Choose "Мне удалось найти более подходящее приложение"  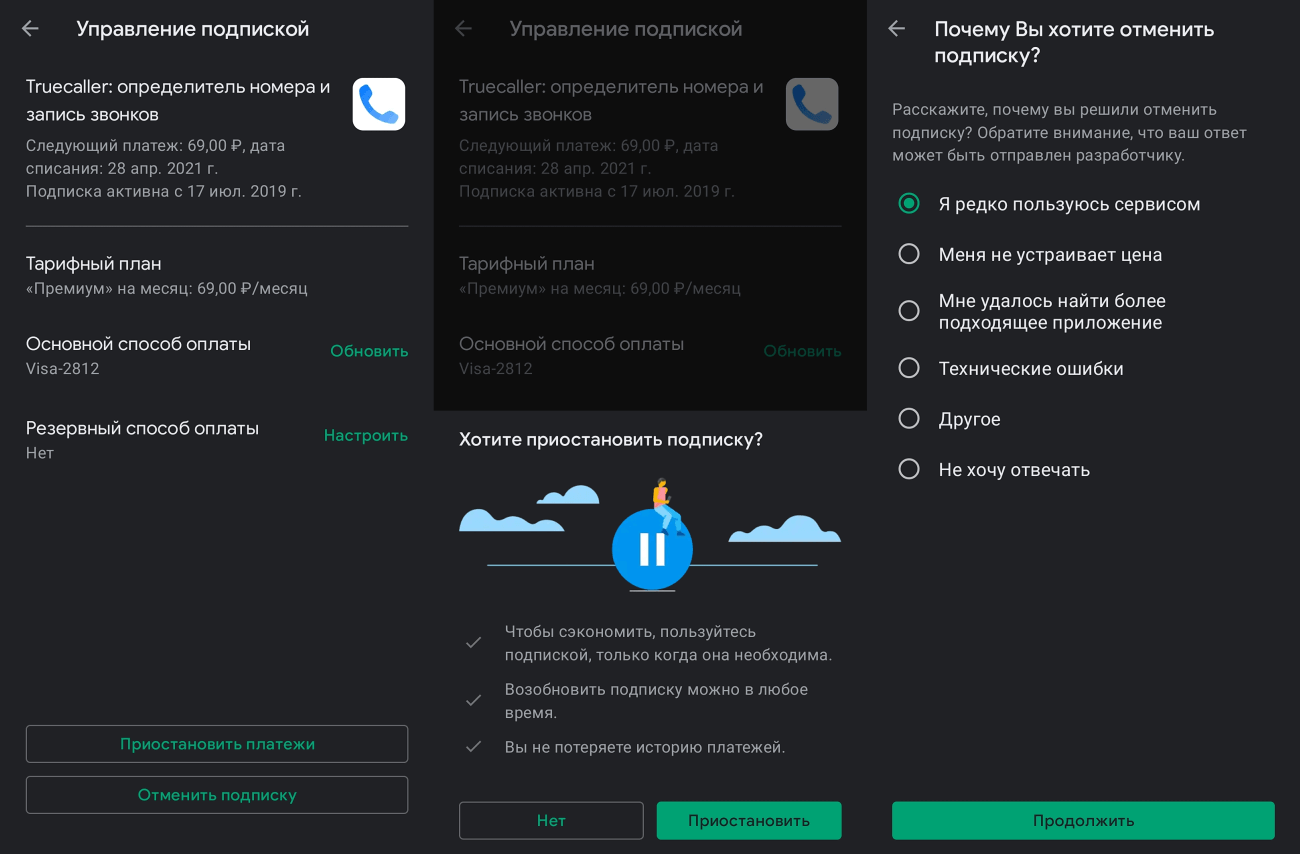point(909,312)
